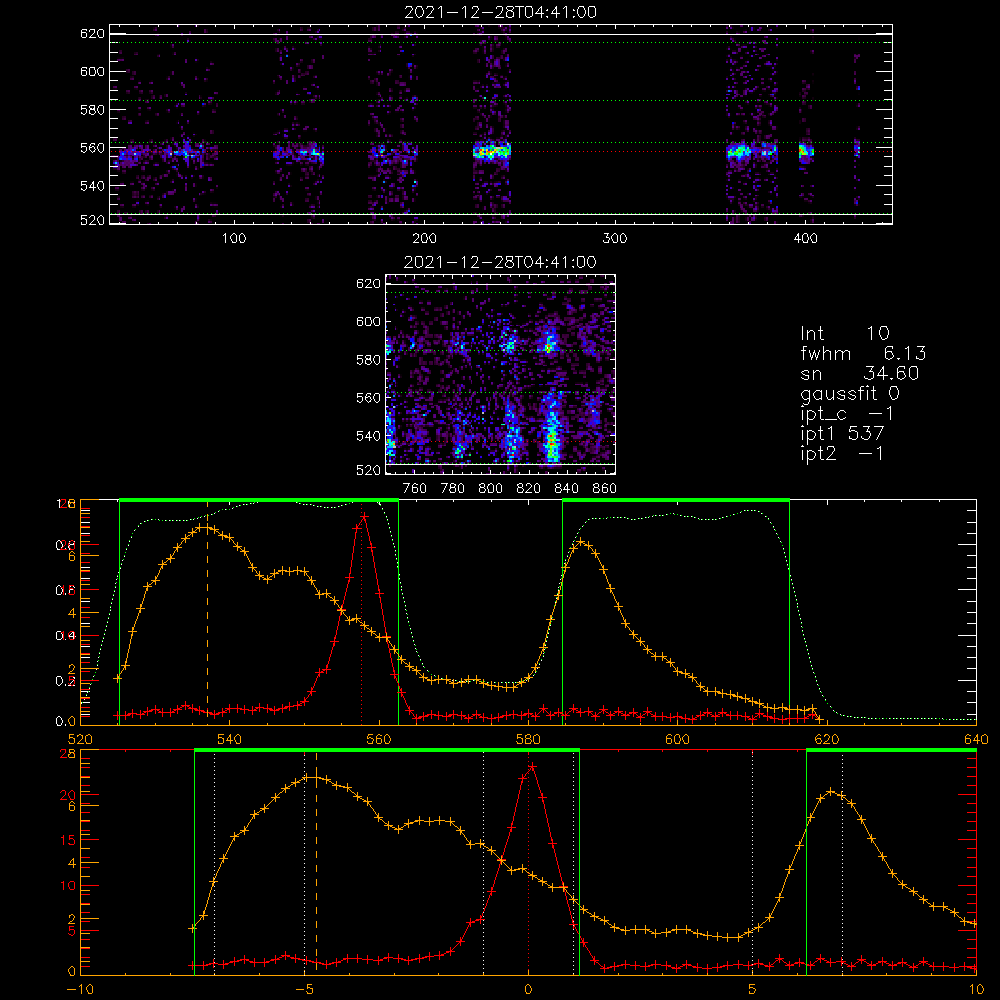Click the '760' tick label under middle image
Image resolution: width=1000 pixels, height=1000 pixels.
(415, 489)
